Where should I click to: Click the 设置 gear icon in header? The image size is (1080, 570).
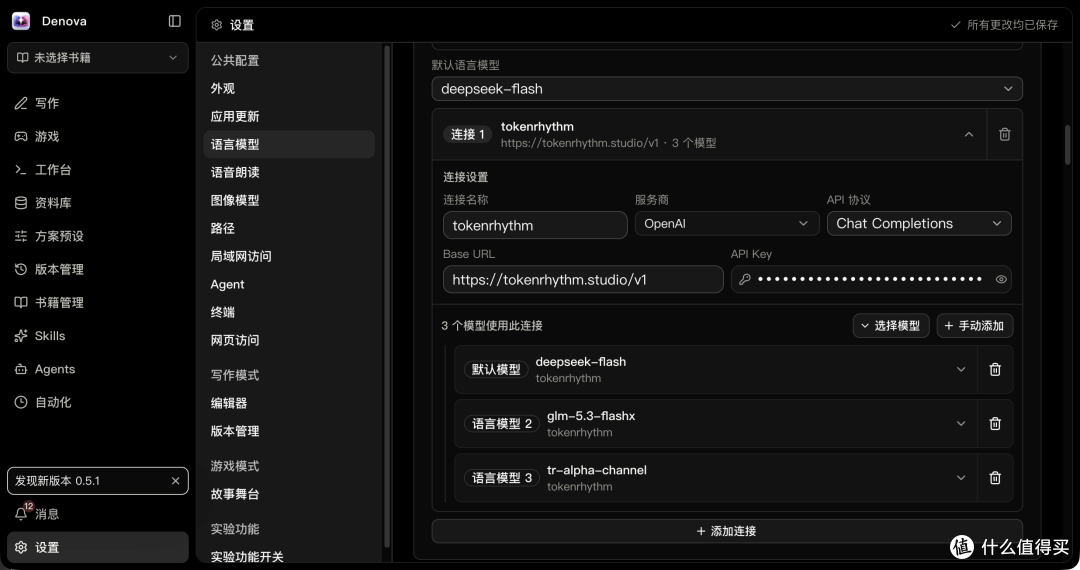pos(216,25)
